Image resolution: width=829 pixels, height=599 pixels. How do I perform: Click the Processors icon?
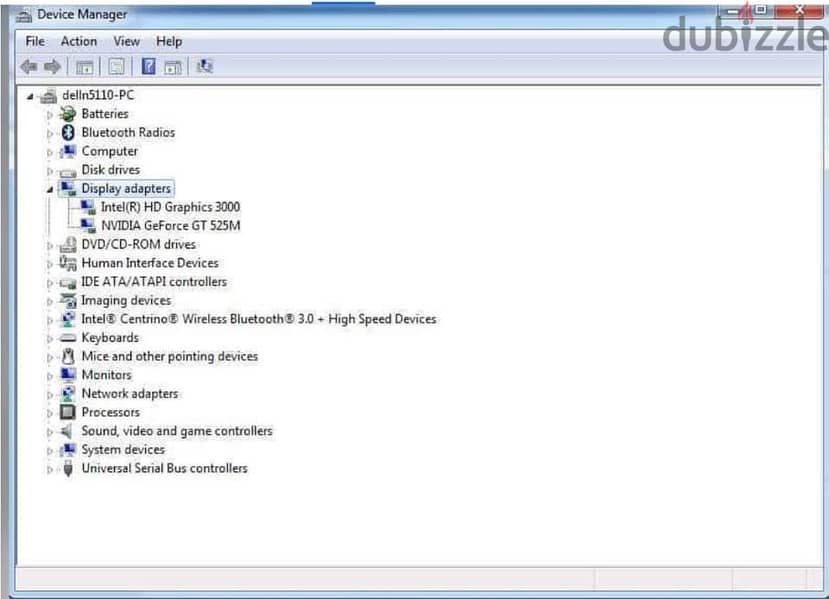tap(68, 412)
